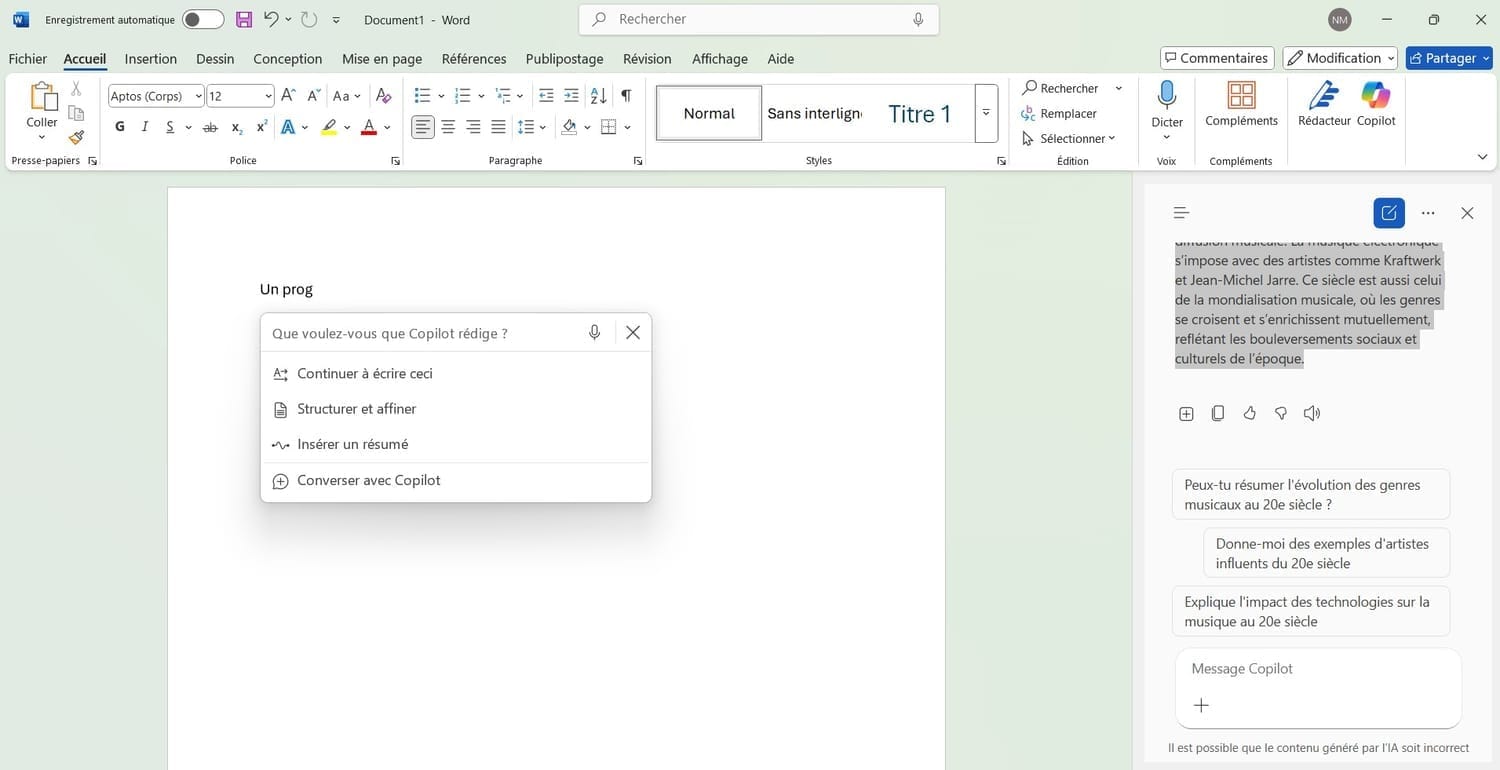Click the font color red swatch
1500x770 pixels.
[x=368, y=127]
